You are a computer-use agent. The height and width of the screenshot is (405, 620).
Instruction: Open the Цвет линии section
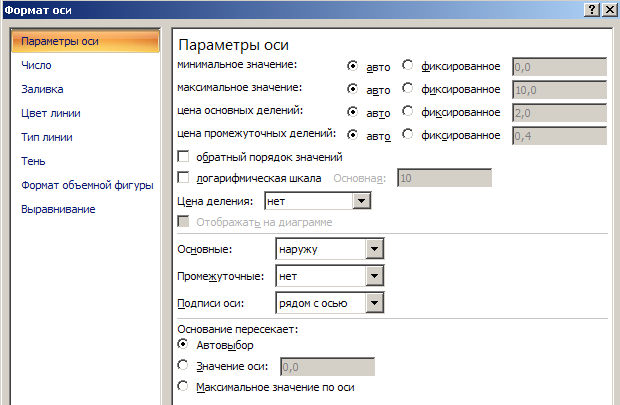pyautogui.click(x=51, y=114)
